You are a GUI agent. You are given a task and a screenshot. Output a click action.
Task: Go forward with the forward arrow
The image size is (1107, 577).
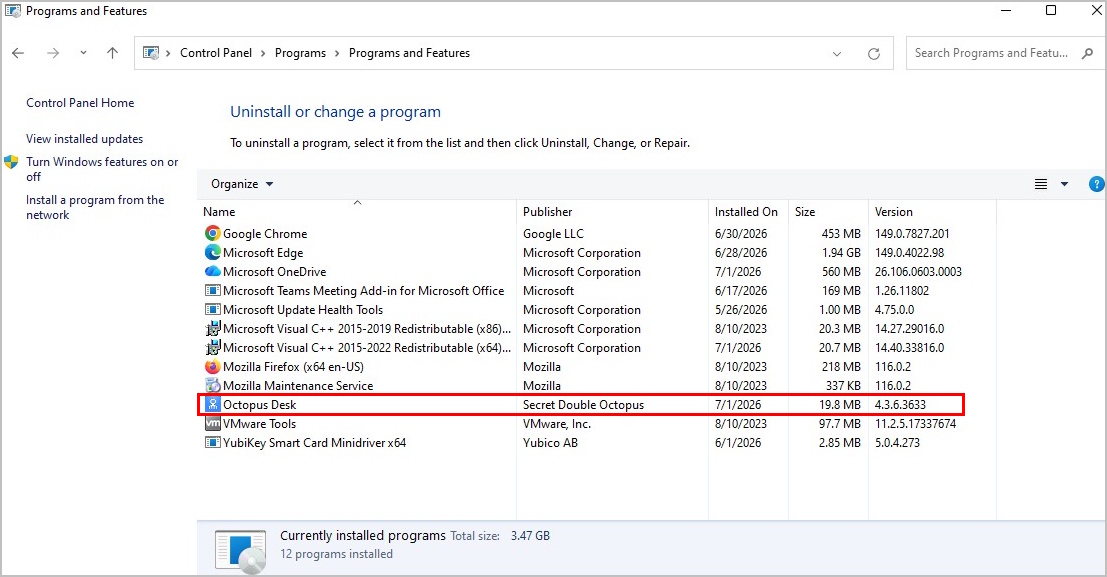(53, 53)
